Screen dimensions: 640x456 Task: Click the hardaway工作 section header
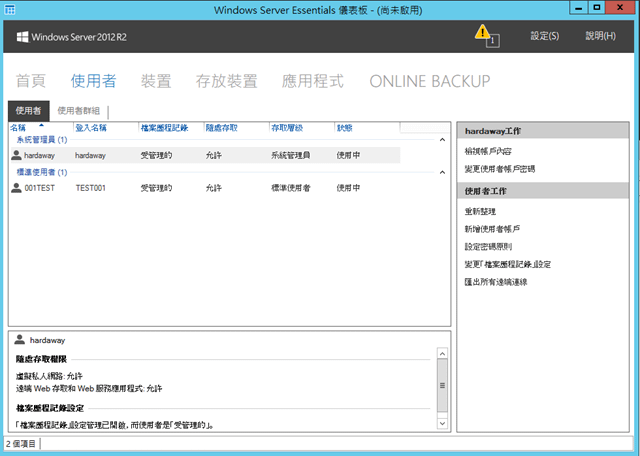pos(543,131)
